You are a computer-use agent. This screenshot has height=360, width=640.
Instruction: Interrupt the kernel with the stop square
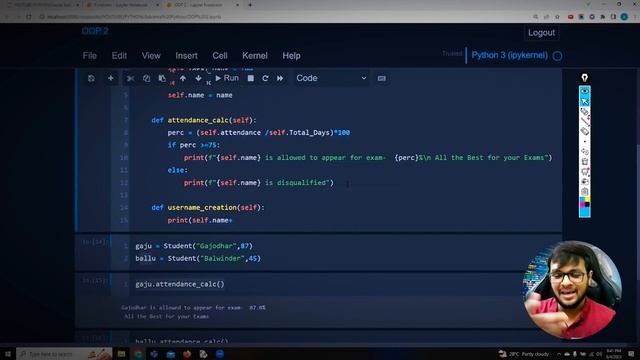pos(251,78)
